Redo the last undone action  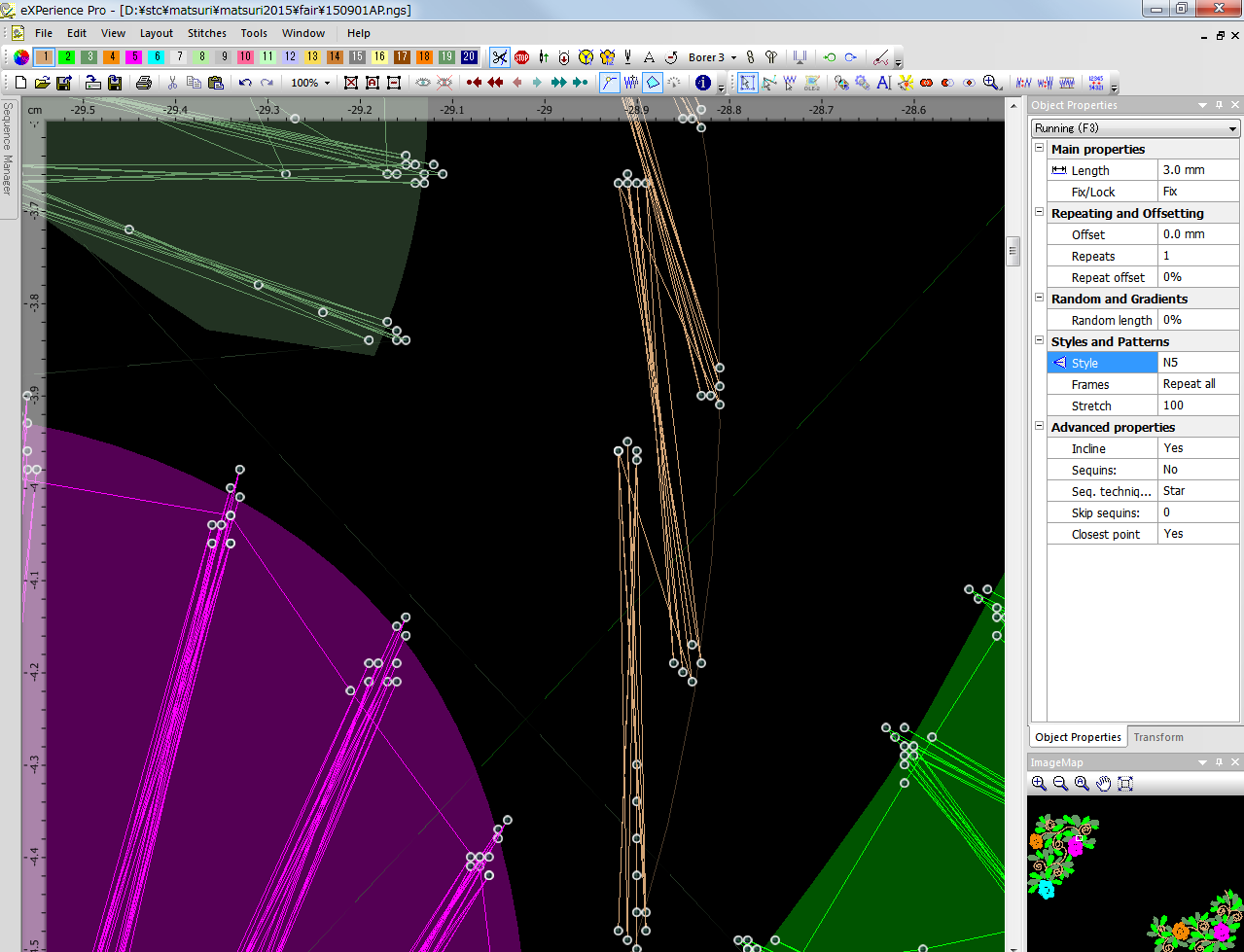(267, 83)
